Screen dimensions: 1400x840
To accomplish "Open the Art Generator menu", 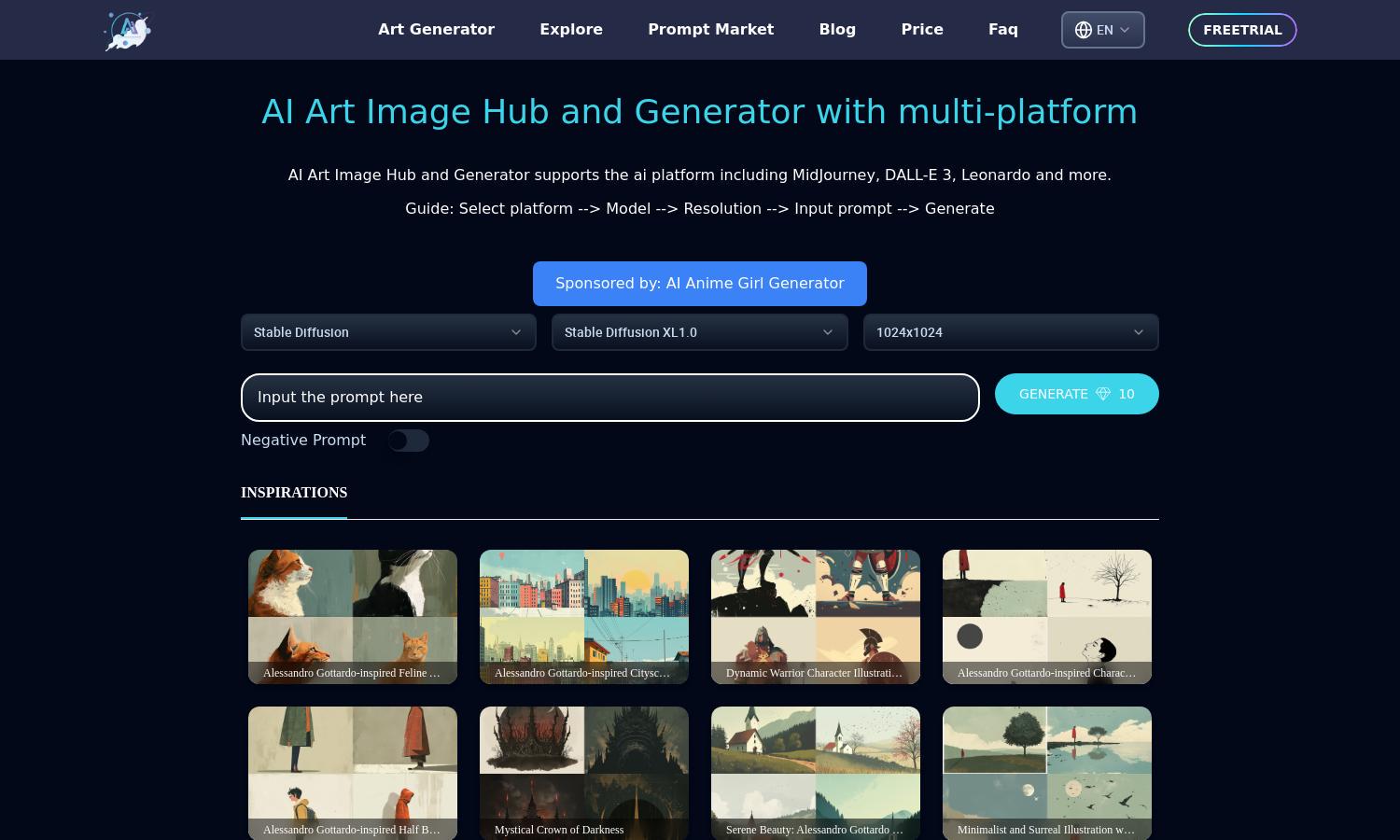I will pyautogui.click(x=436, y=30).
